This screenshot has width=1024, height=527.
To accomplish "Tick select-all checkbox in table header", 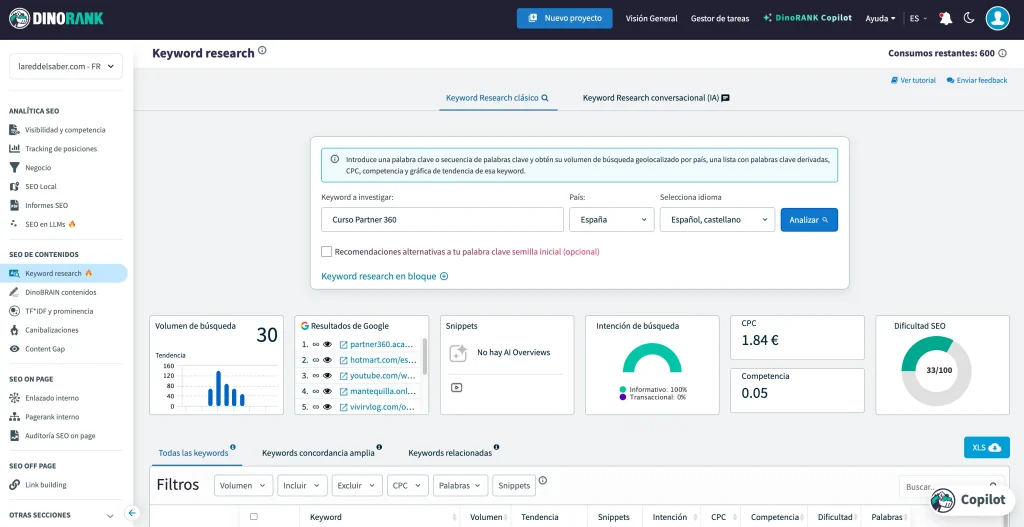I will point(254,517).
